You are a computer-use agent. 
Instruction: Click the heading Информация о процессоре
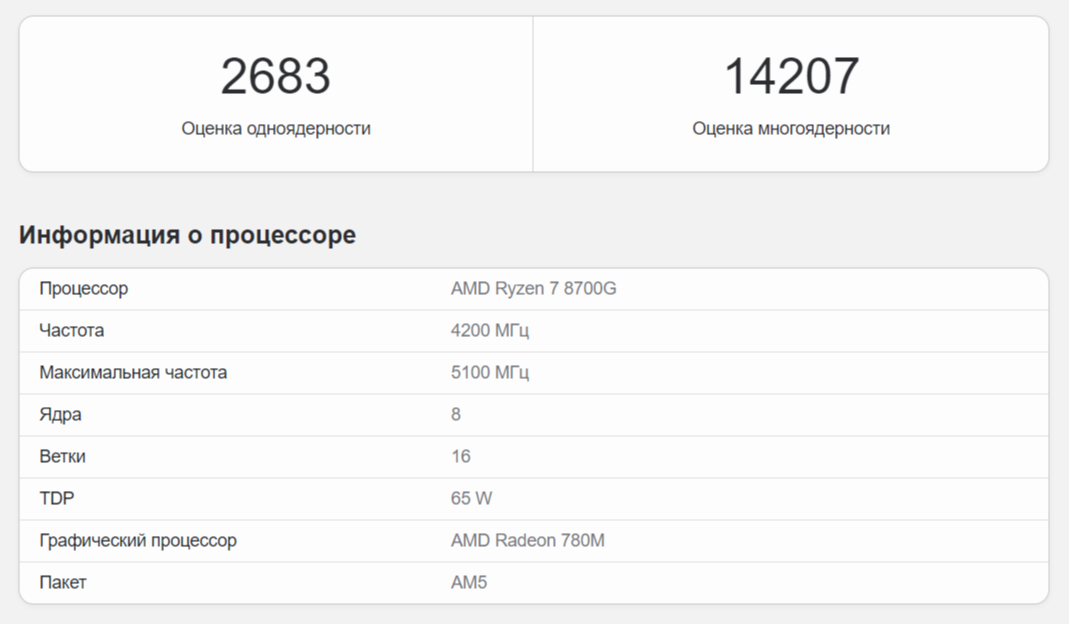[x=187, y=235]
